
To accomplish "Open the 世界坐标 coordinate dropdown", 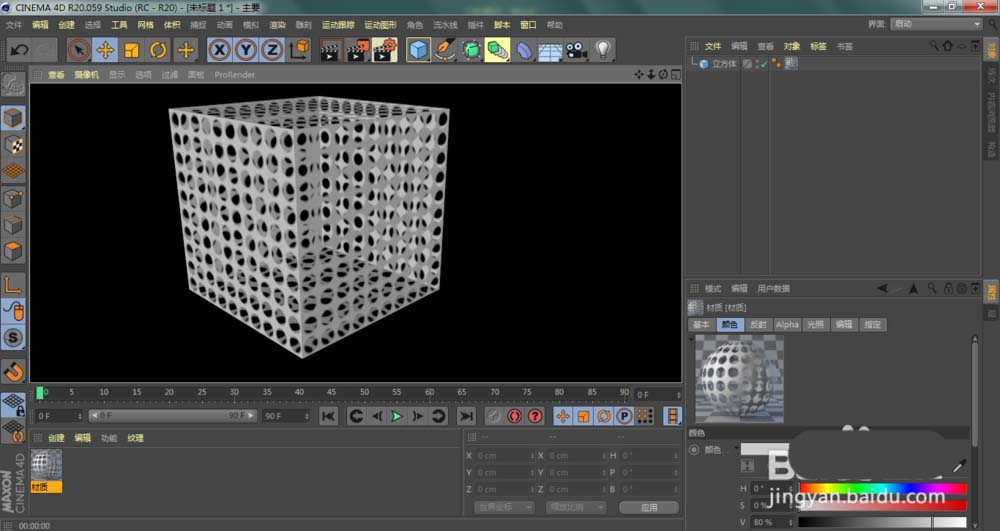I will point(505,507).
